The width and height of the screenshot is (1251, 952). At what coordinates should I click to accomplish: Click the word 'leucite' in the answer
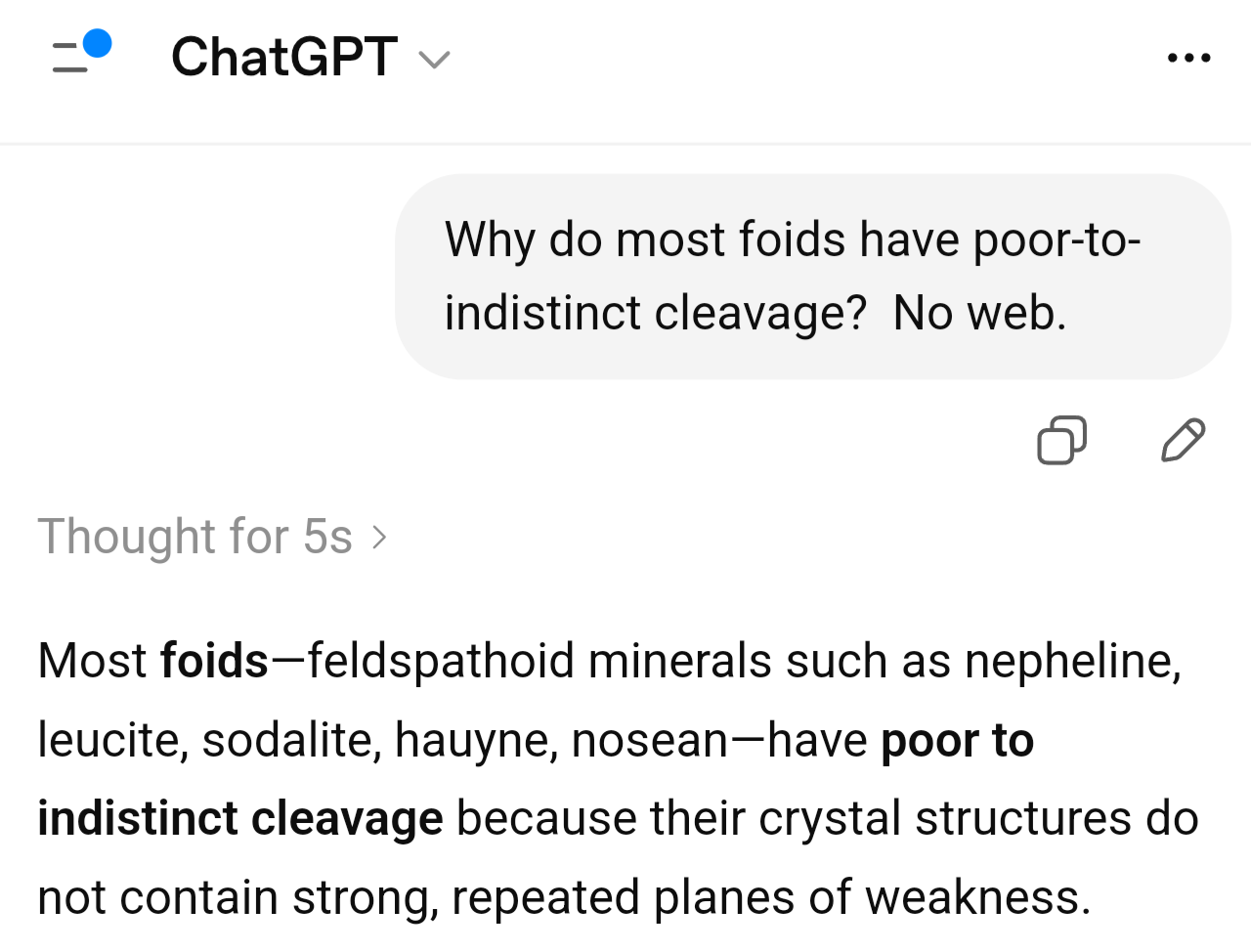[108, 741]
